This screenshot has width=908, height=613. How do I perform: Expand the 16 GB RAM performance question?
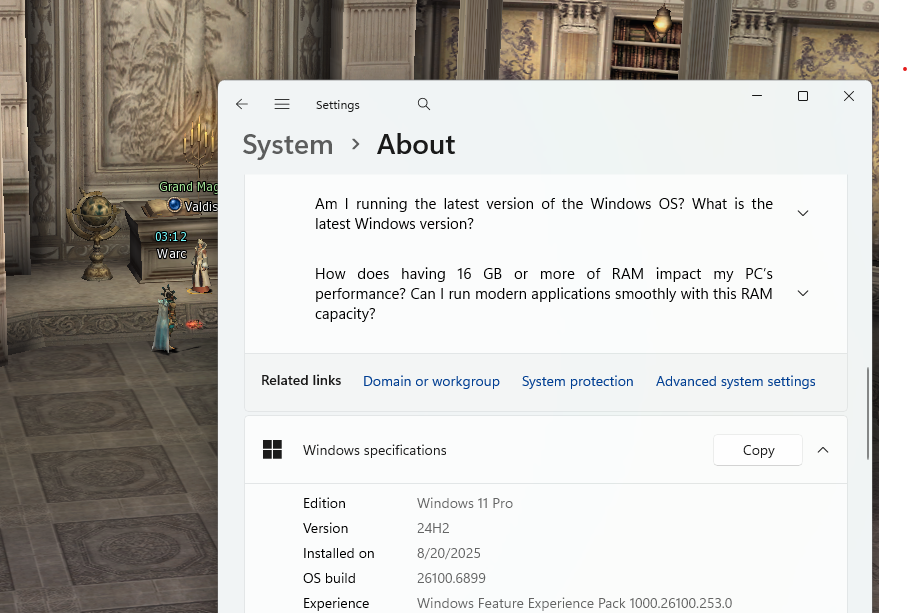[802, 293]
